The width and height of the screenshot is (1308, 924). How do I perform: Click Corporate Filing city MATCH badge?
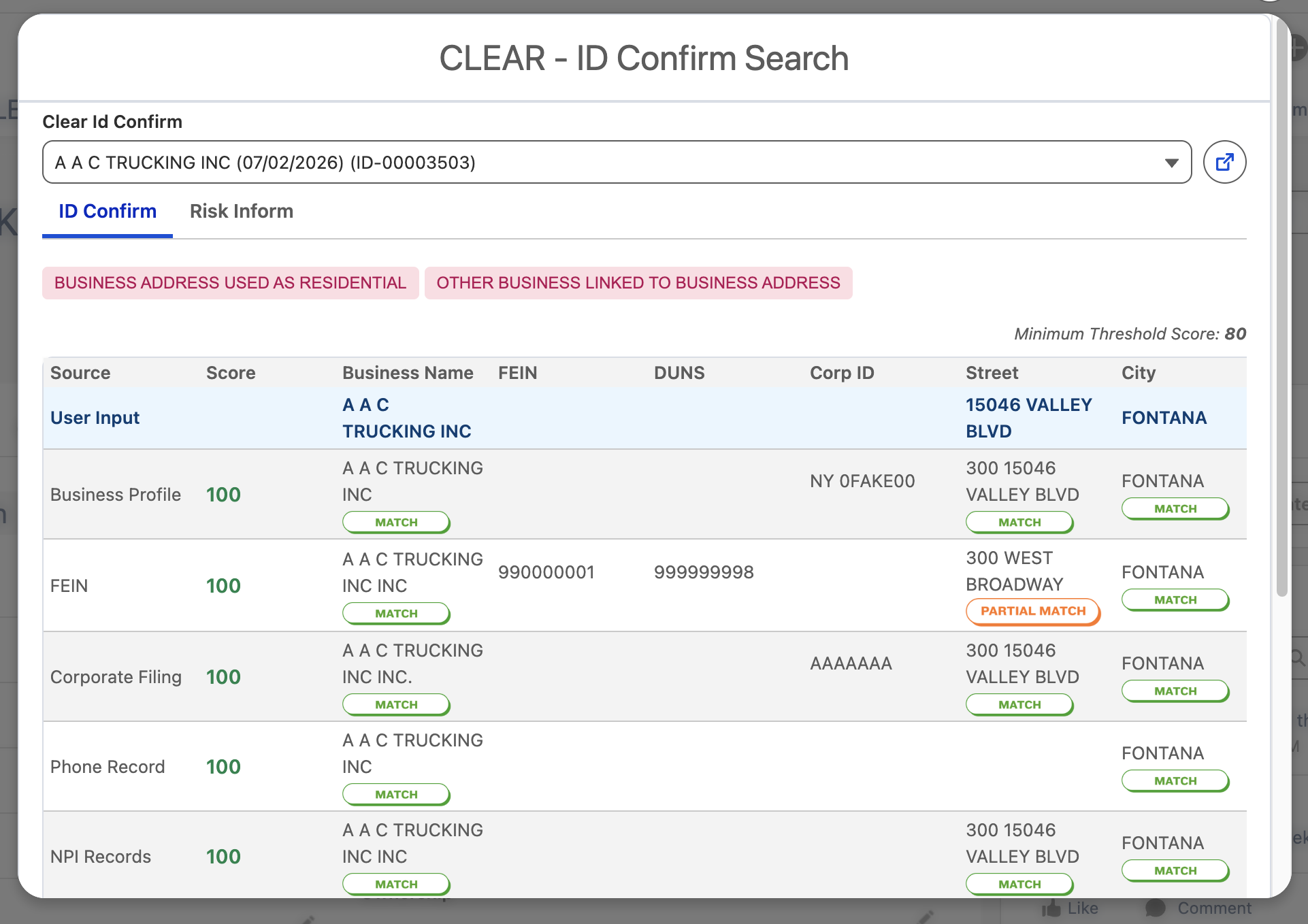click(1175, 691)
